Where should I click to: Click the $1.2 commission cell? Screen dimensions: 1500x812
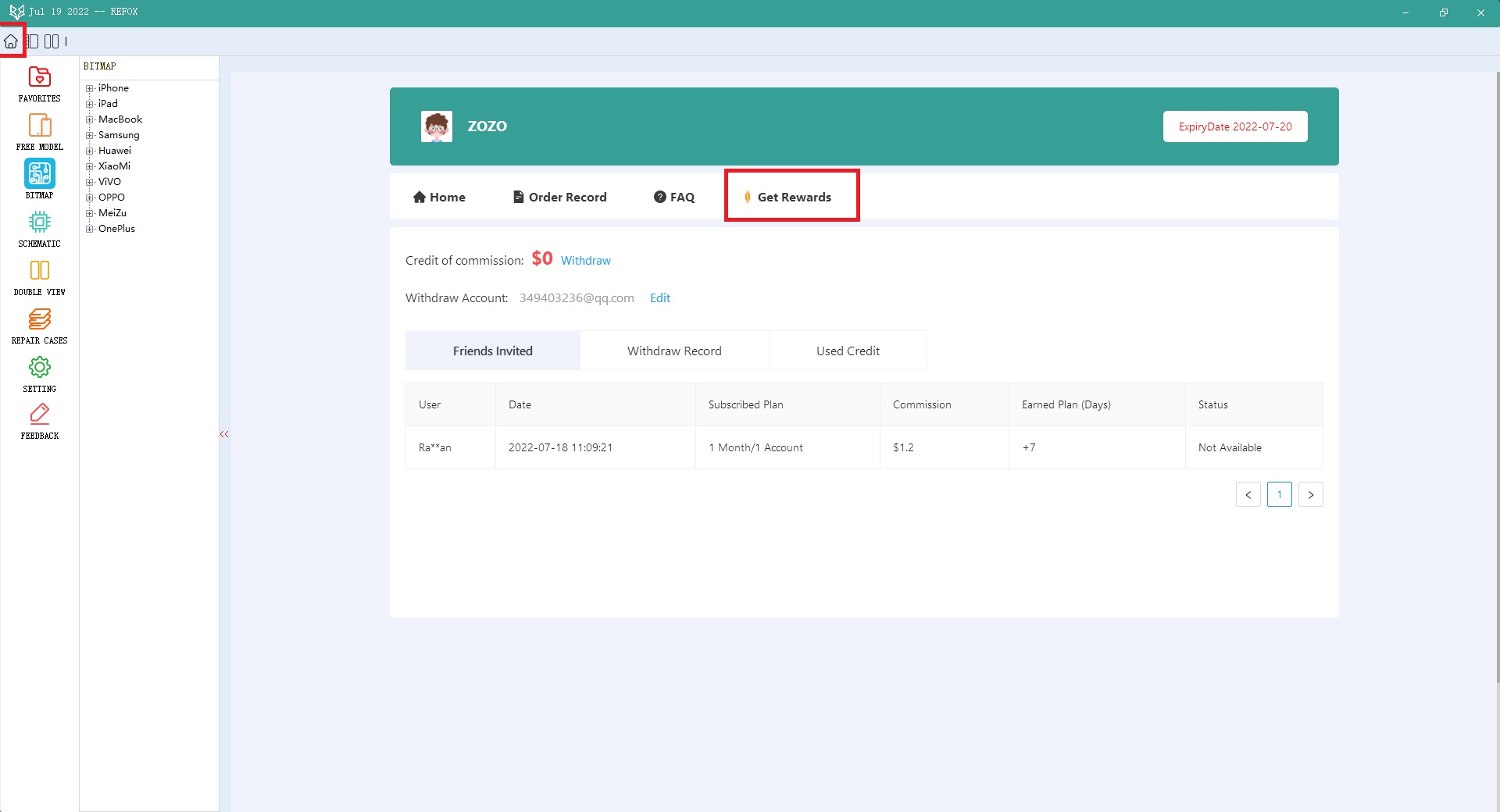click(945, 447)
